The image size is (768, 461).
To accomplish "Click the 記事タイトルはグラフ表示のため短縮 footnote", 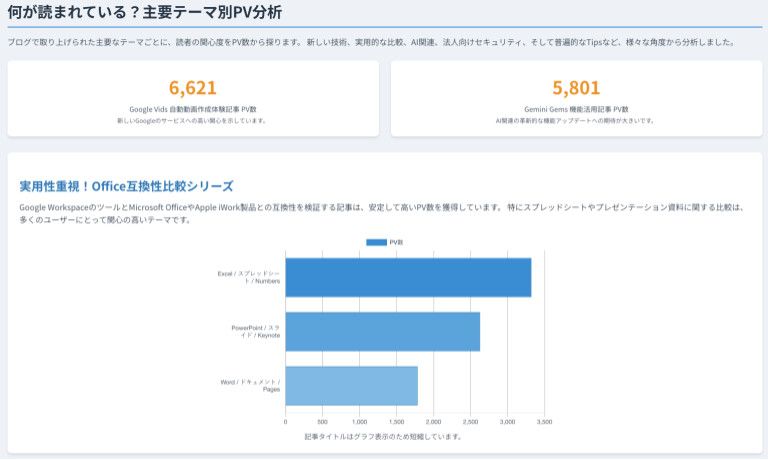I will pos(384,436).
